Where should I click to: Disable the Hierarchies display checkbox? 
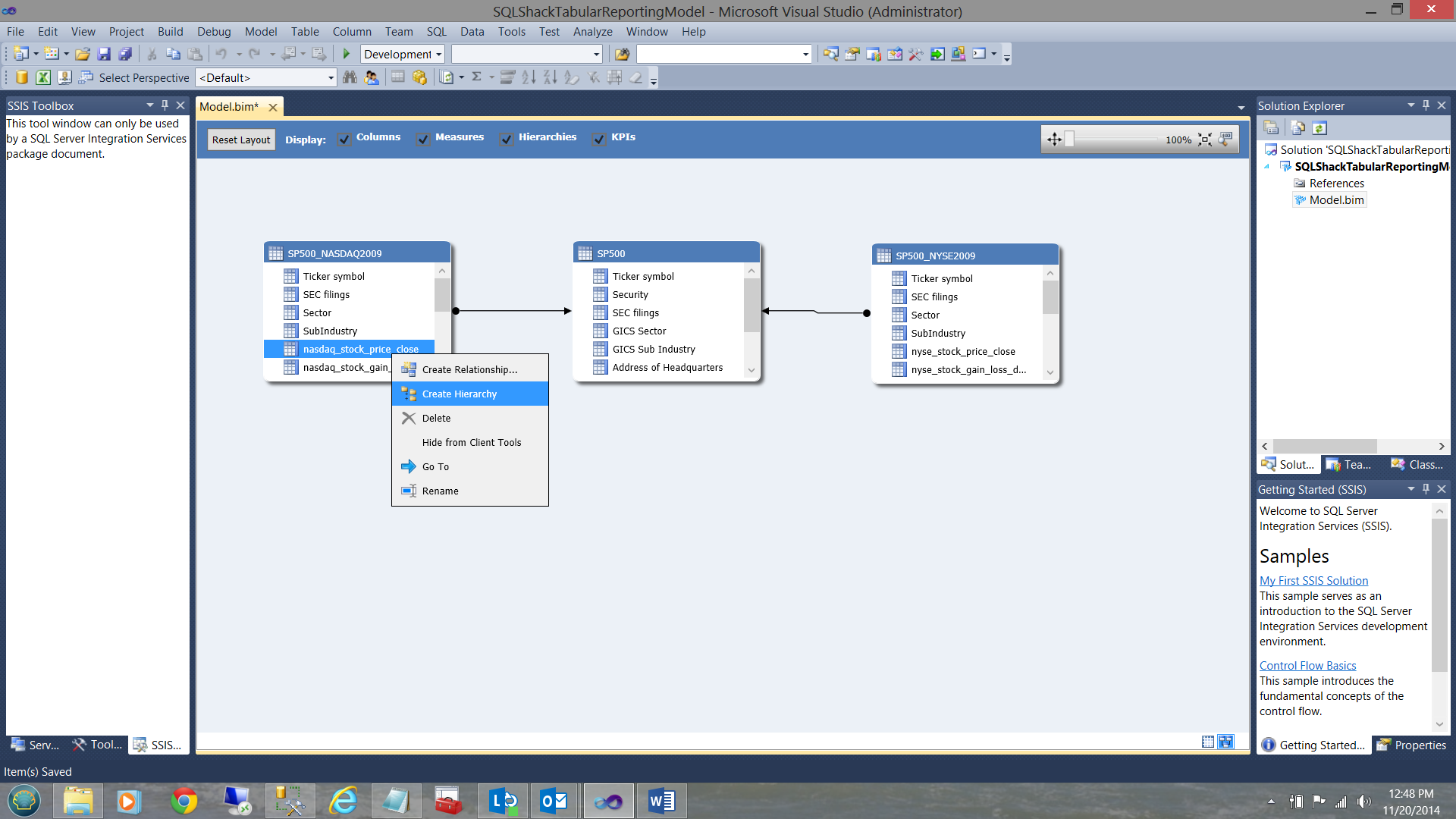click(x=506, y=140)
